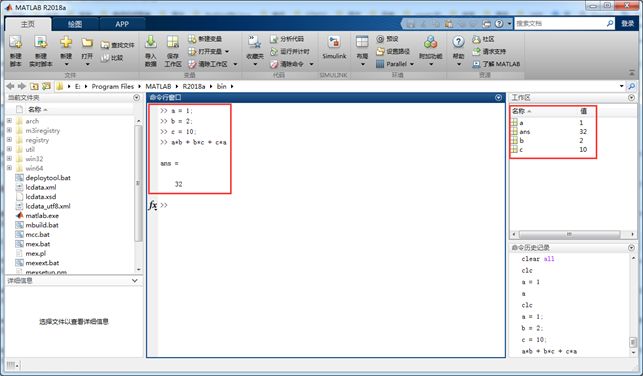Screen dimensions: 643x376
Task: Click 'clear all' in the Command History
Action: pyautogui.click(x=538, y=259)
